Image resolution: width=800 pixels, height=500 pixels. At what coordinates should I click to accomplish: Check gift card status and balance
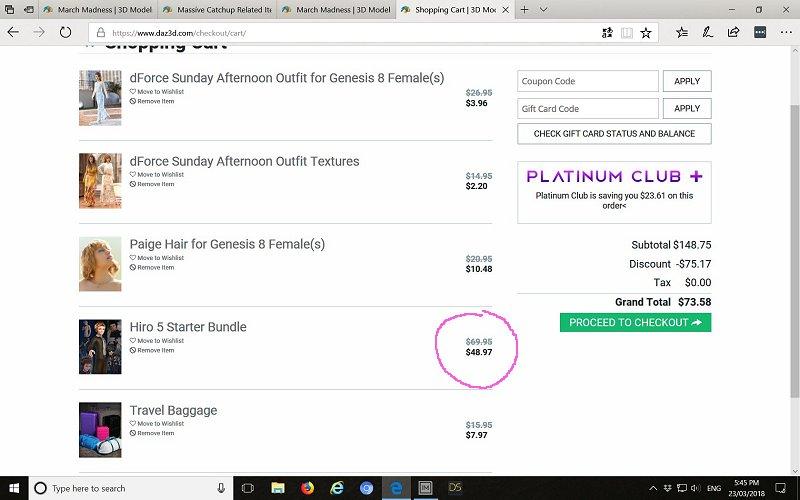(614, 133)
